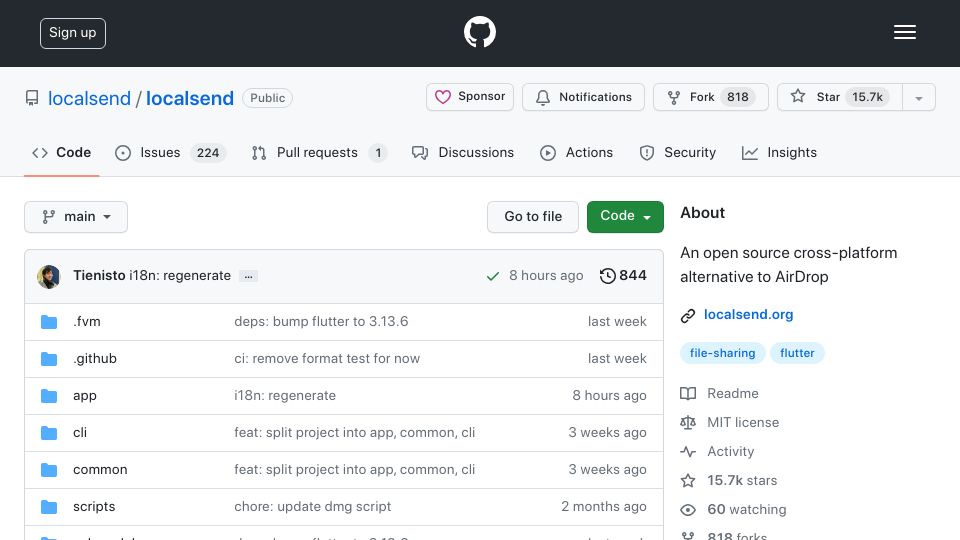Open commit deps: bump flutter to 3.13.6 in .fvm row

[x=321, y=321]
